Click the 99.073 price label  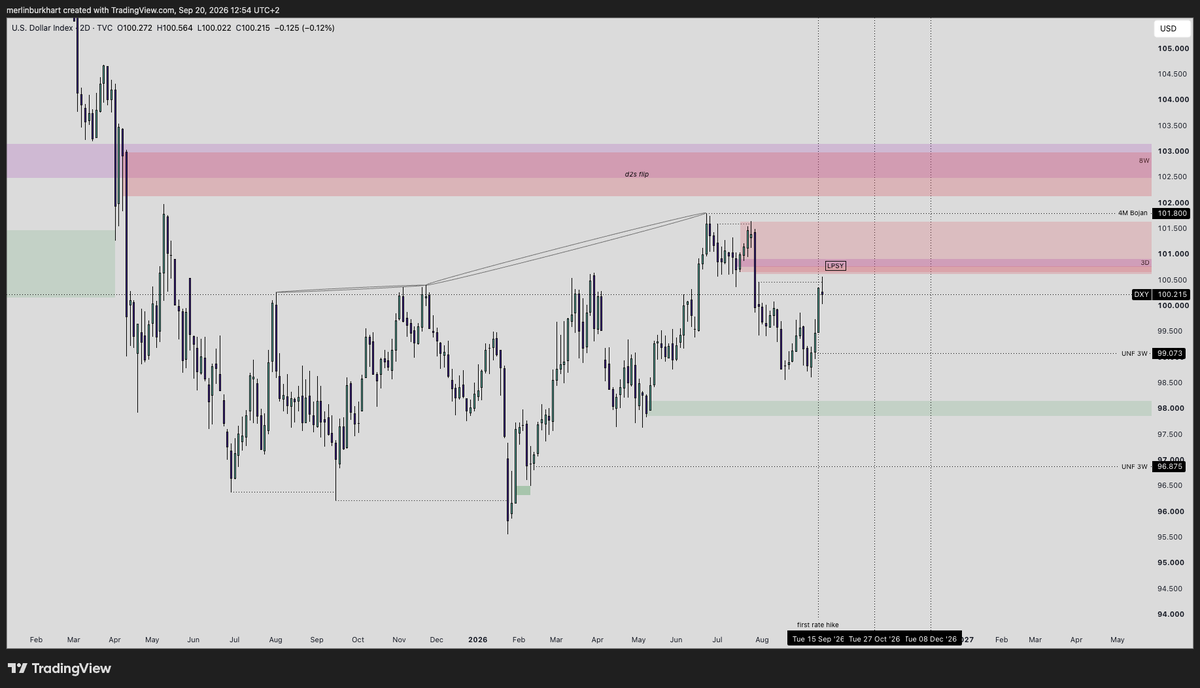pyautogui.click(x=1172, y=353)
